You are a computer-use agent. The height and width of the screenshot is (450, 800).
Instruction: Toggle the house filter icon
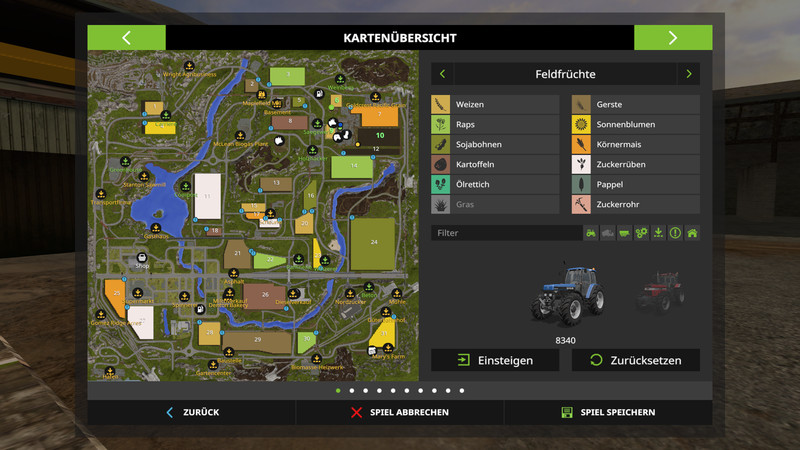[692, 233]
